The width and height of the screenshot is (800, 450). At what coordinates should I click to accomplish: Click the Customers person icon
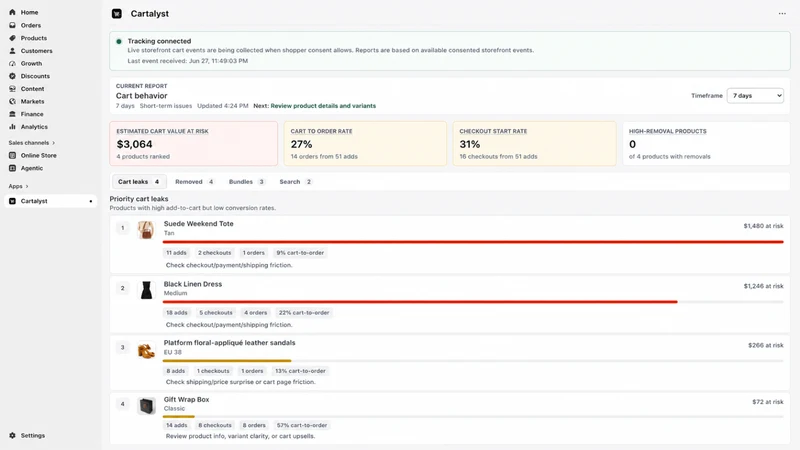pos(12,51)
